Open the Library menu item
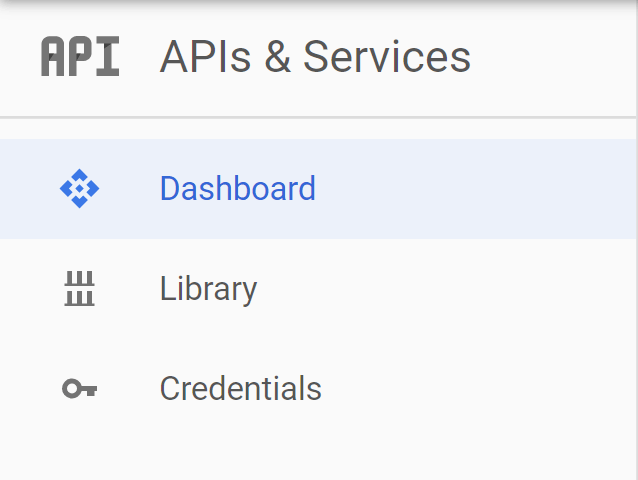Image resolution: width=638 pixels, height=480 pixels. [208, 289]
